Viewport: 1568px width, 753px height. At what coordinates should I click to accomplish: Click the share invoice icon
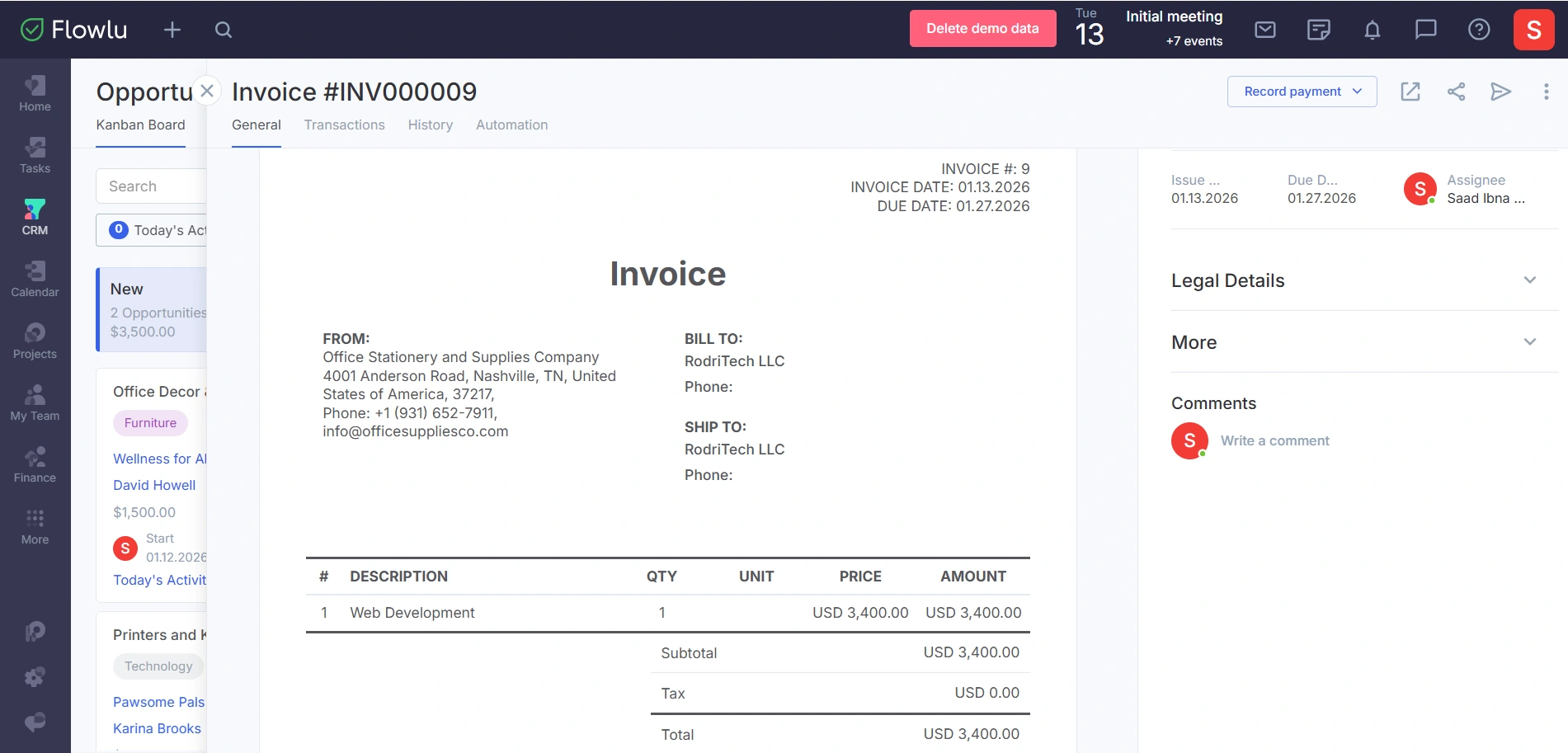point(1456,92)
